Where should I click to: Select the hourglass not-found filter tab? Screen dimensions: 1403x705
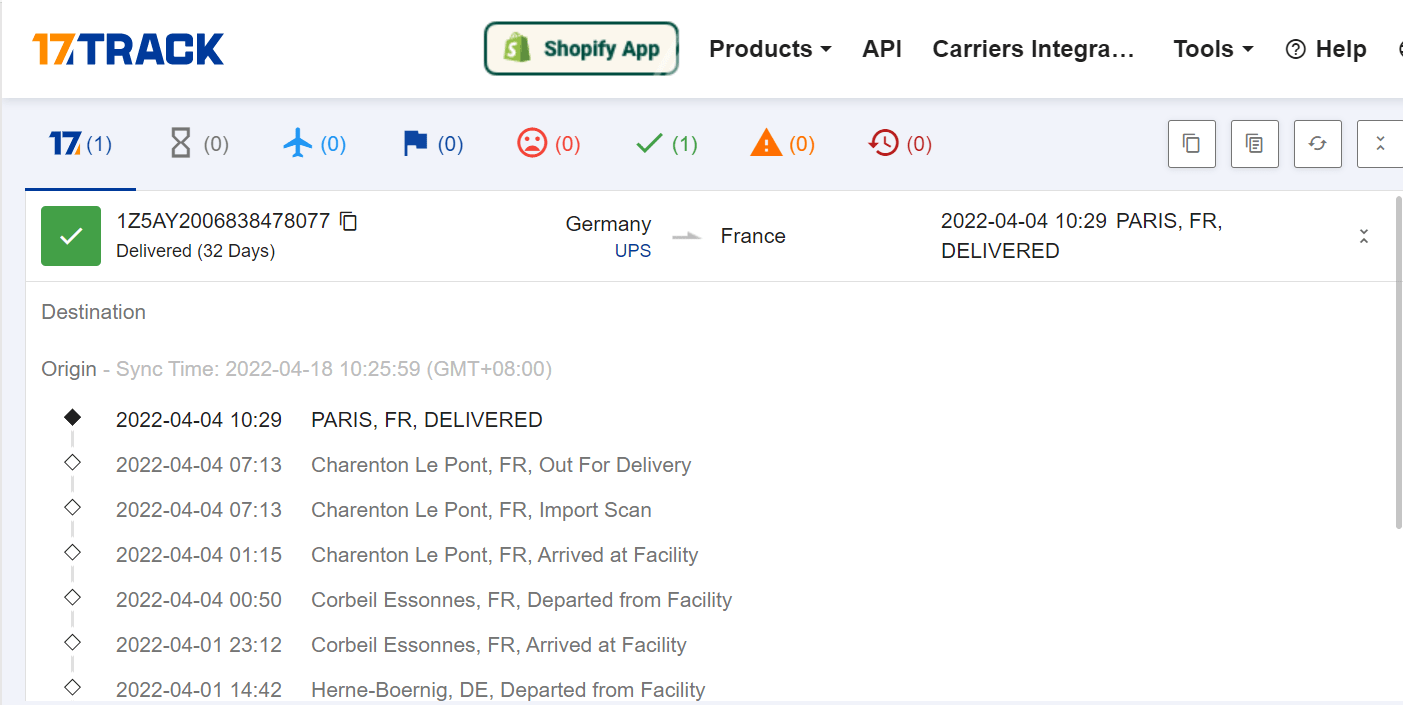199,144
